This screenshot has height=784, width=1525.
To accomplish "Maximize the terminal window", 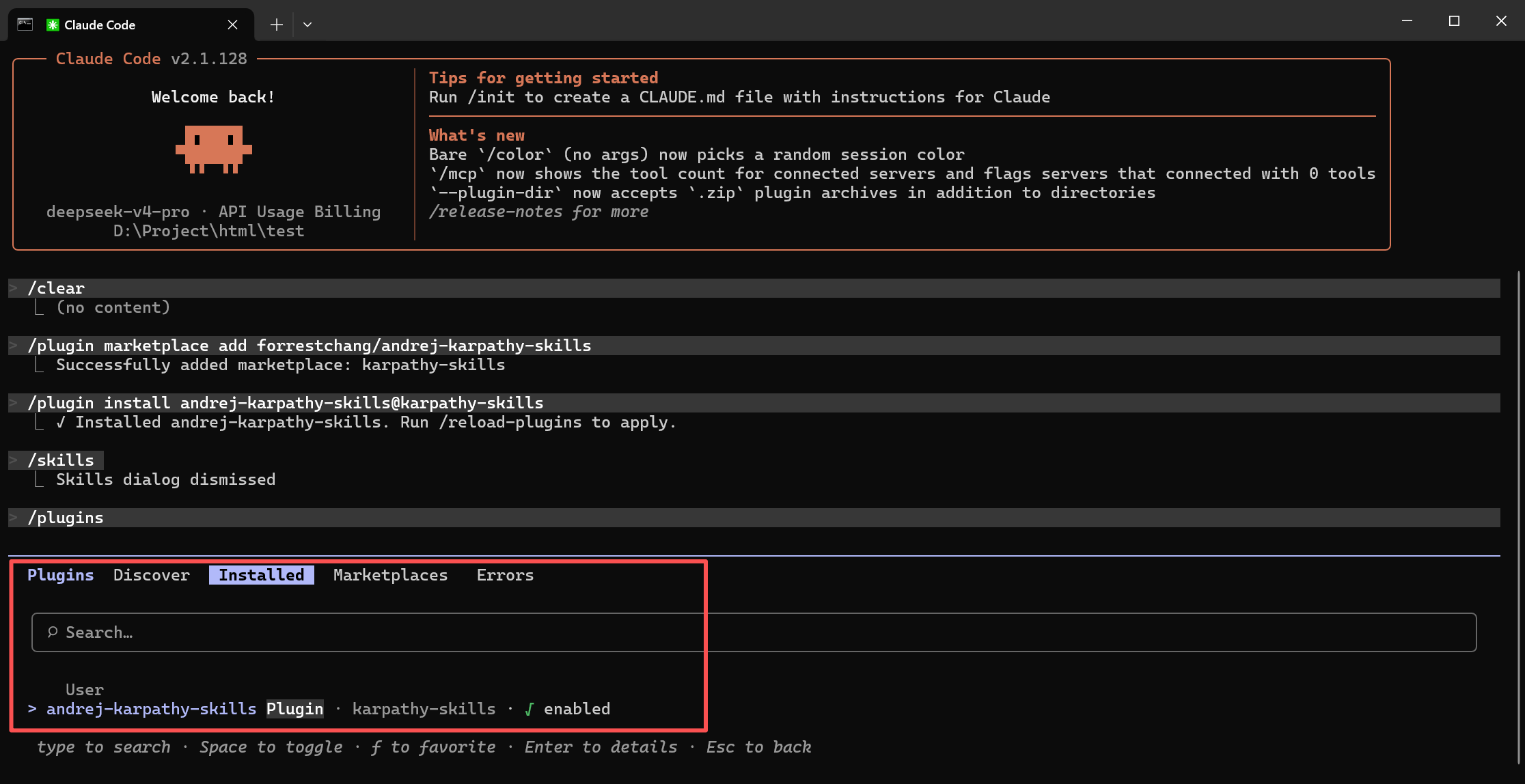I will click(x=1454, y=21).
